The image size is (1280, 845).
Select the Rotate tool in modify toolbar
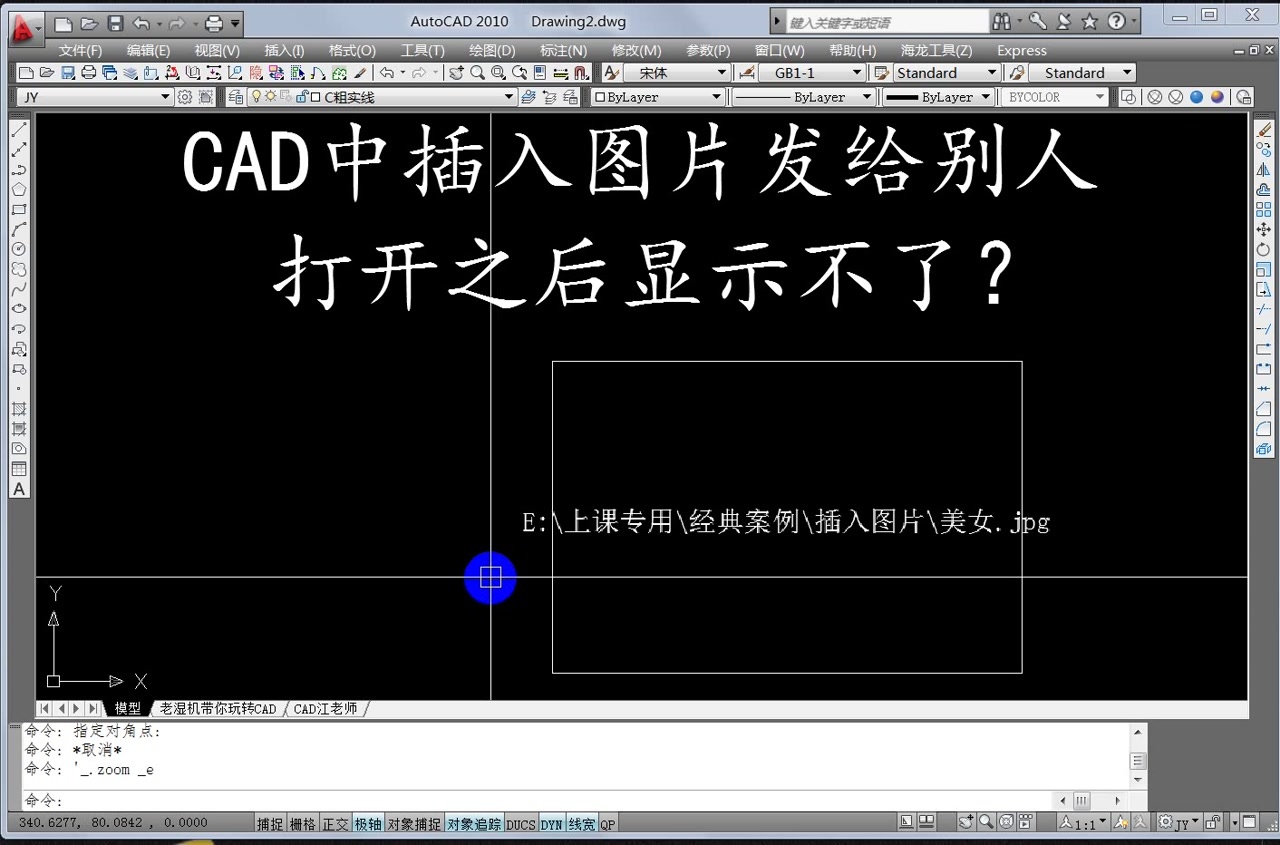pos(1264,249)
